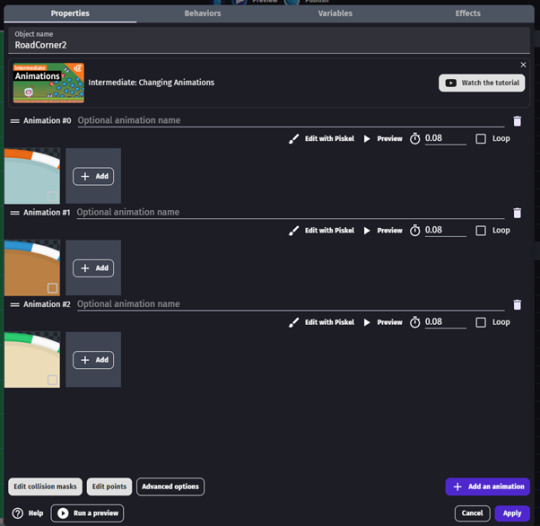Image resolution: width=540 pixels, height=526 pixels.
Task: Open Advanced options
Action: (170, 487)
